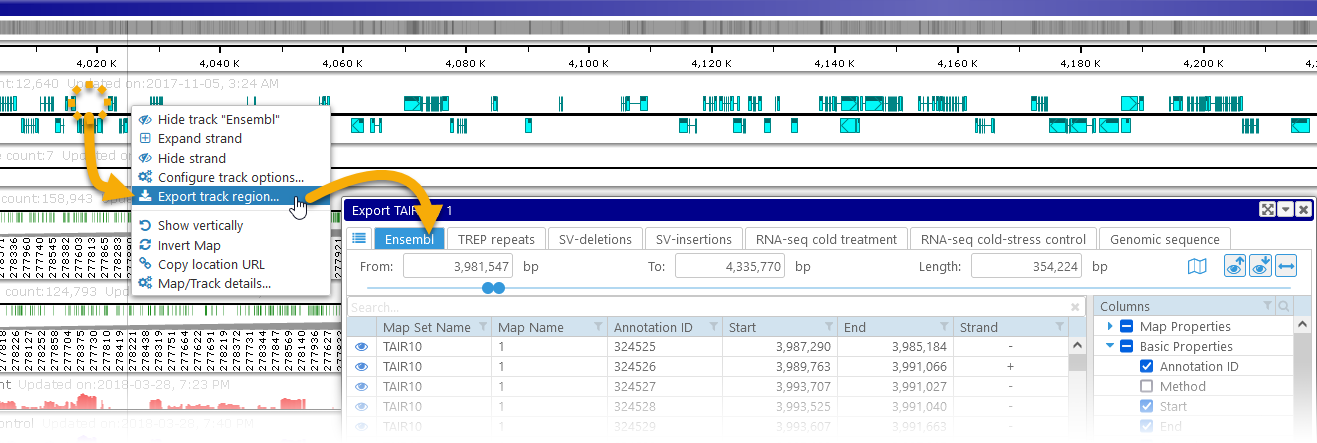The image size is (1317, 443).
Task: Open the list view icon left of Ensembl tab
Action: coord(360,239)
